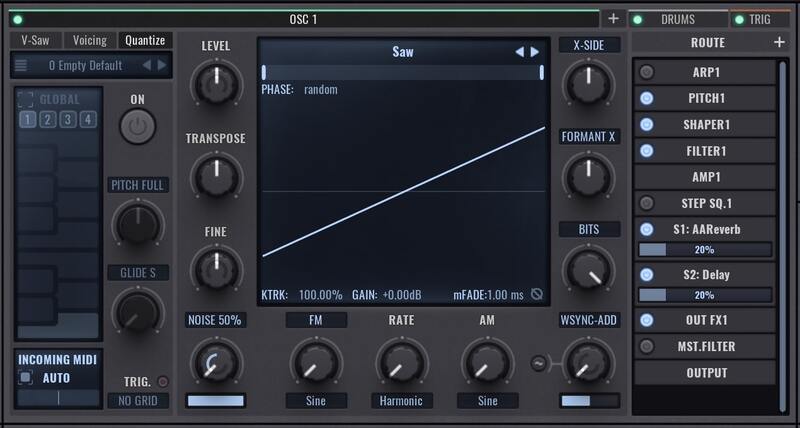Open the GLIDE S dropdown

tap(138, 273)
